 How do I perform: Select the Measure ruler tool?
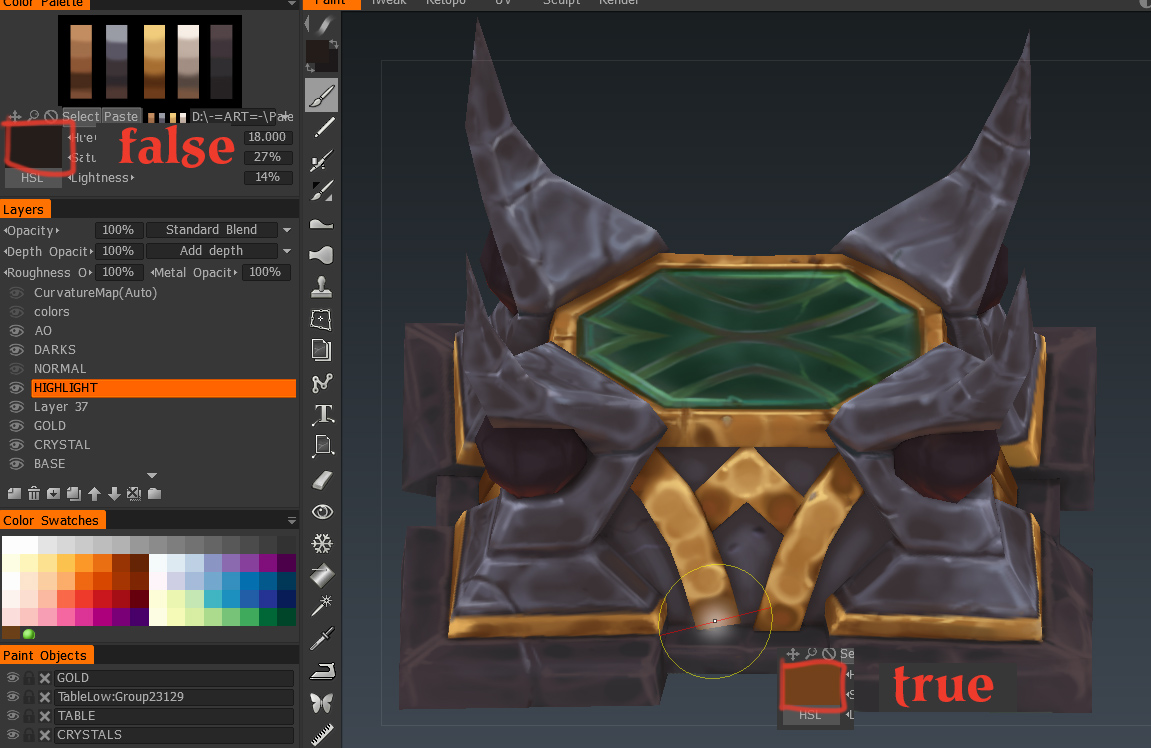[321, 736]
